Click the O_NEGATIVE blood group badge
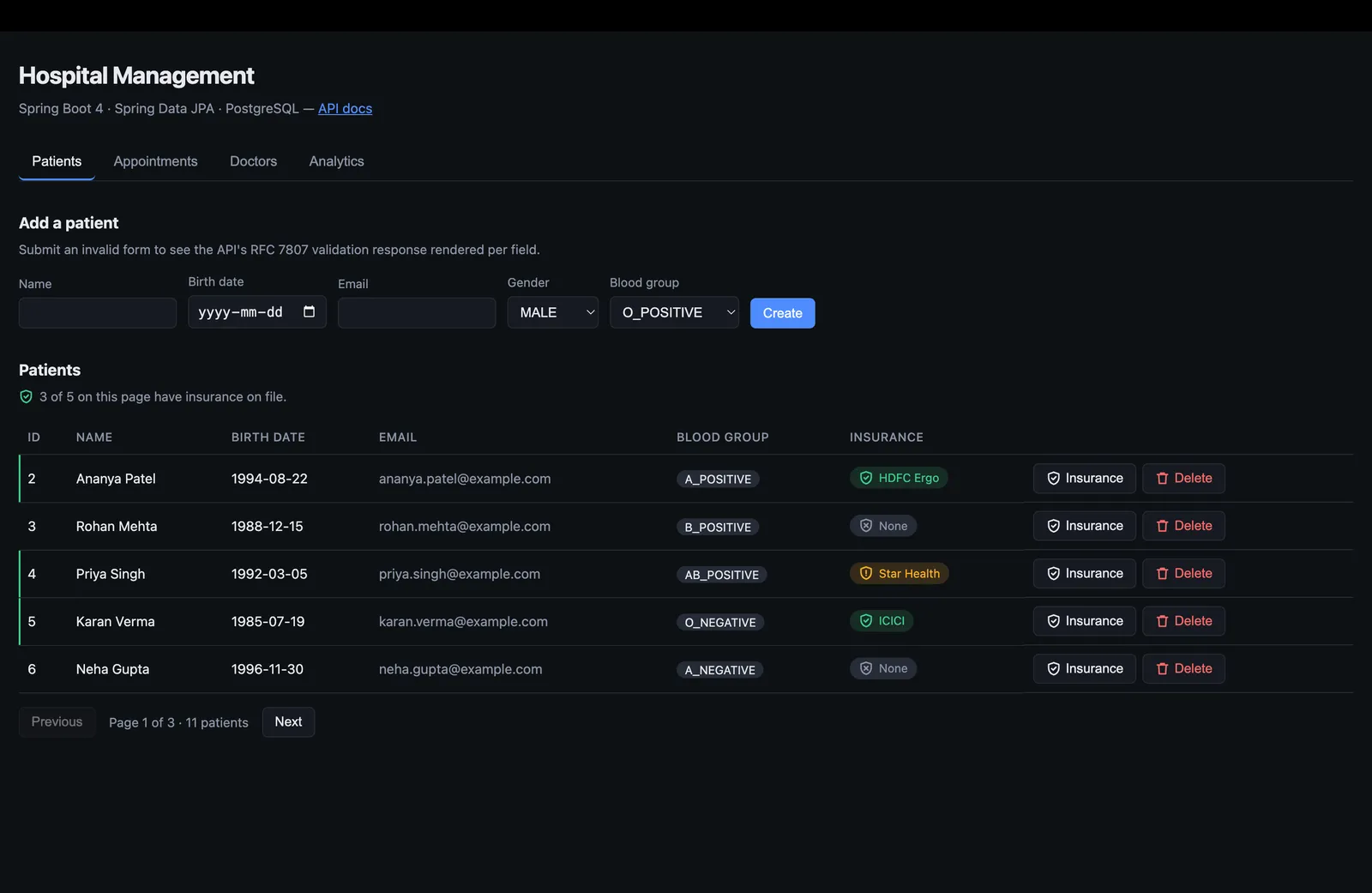The height and width of the screenshot is (893, 1372). pyautogui.click(x=720, y=623)
